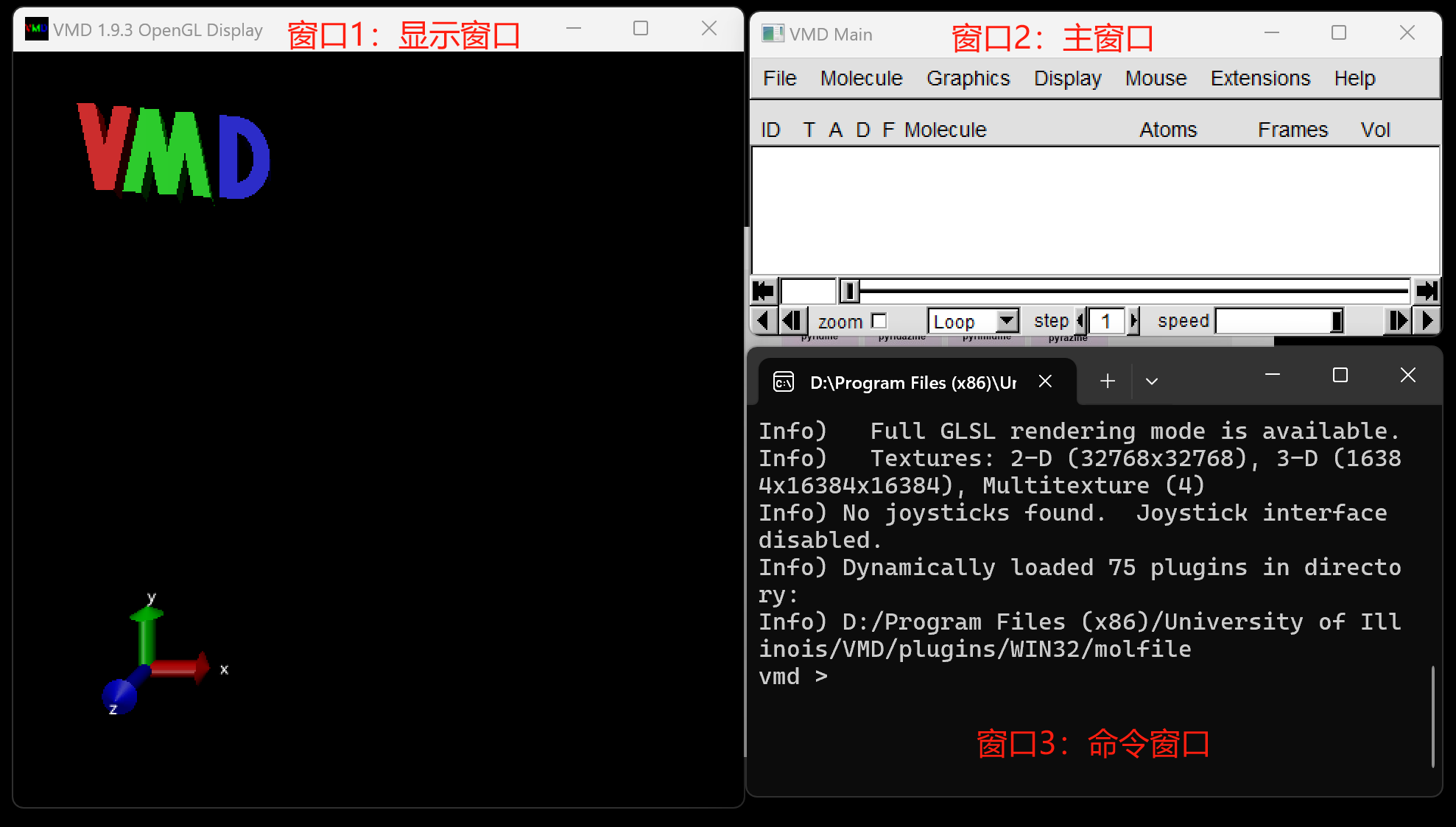Image resolution: width=1456 pixels, height=827 pixels.
Task: Click the F column header
Action: pyautogui.click(x=888, y=130)
